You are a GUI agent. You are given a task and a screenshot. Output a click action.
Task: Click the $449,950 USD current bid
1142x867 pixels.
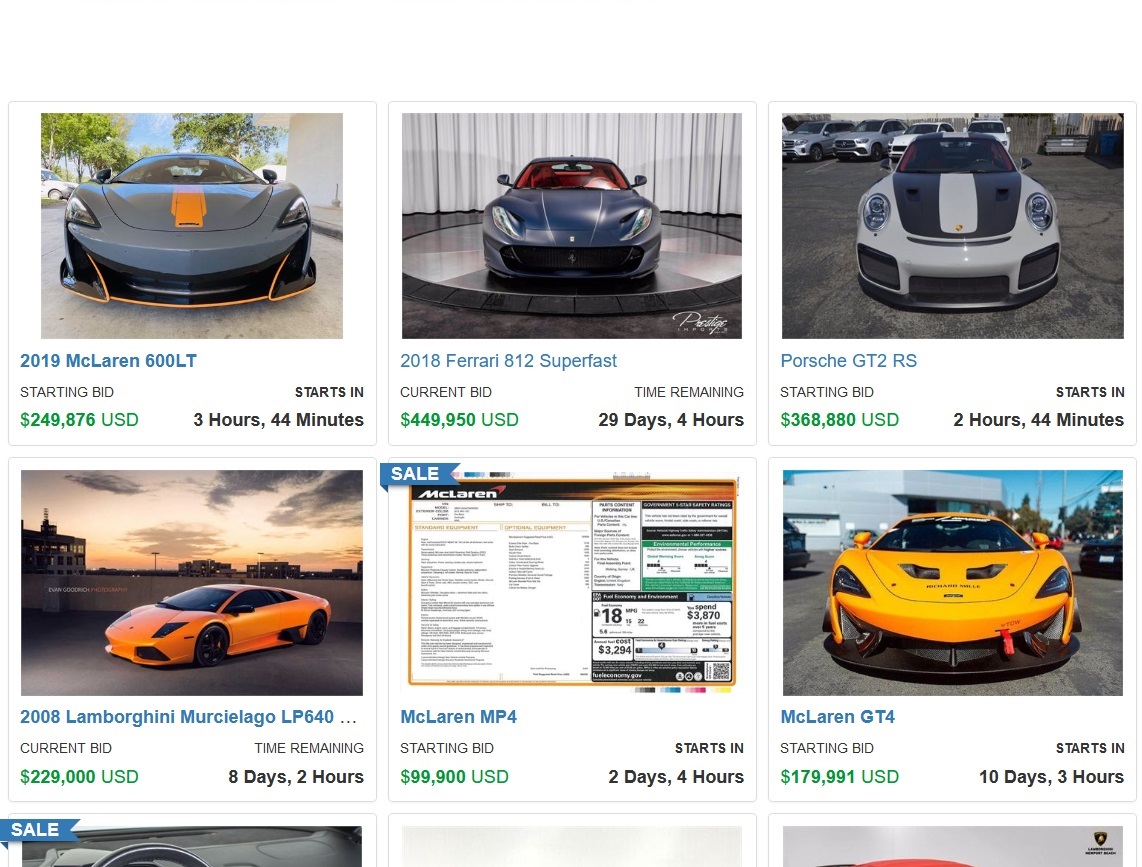click(x=460, y=420)
